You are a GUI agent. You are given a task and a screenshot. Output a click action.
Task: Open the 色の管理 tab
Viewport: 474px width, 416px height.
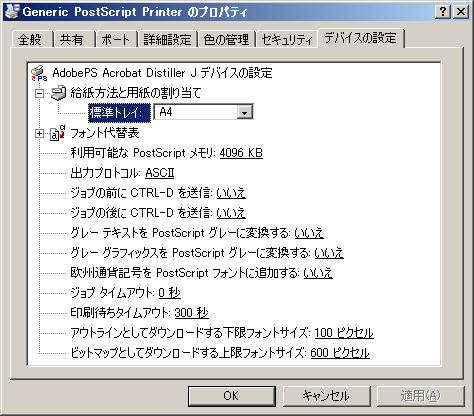226,40
